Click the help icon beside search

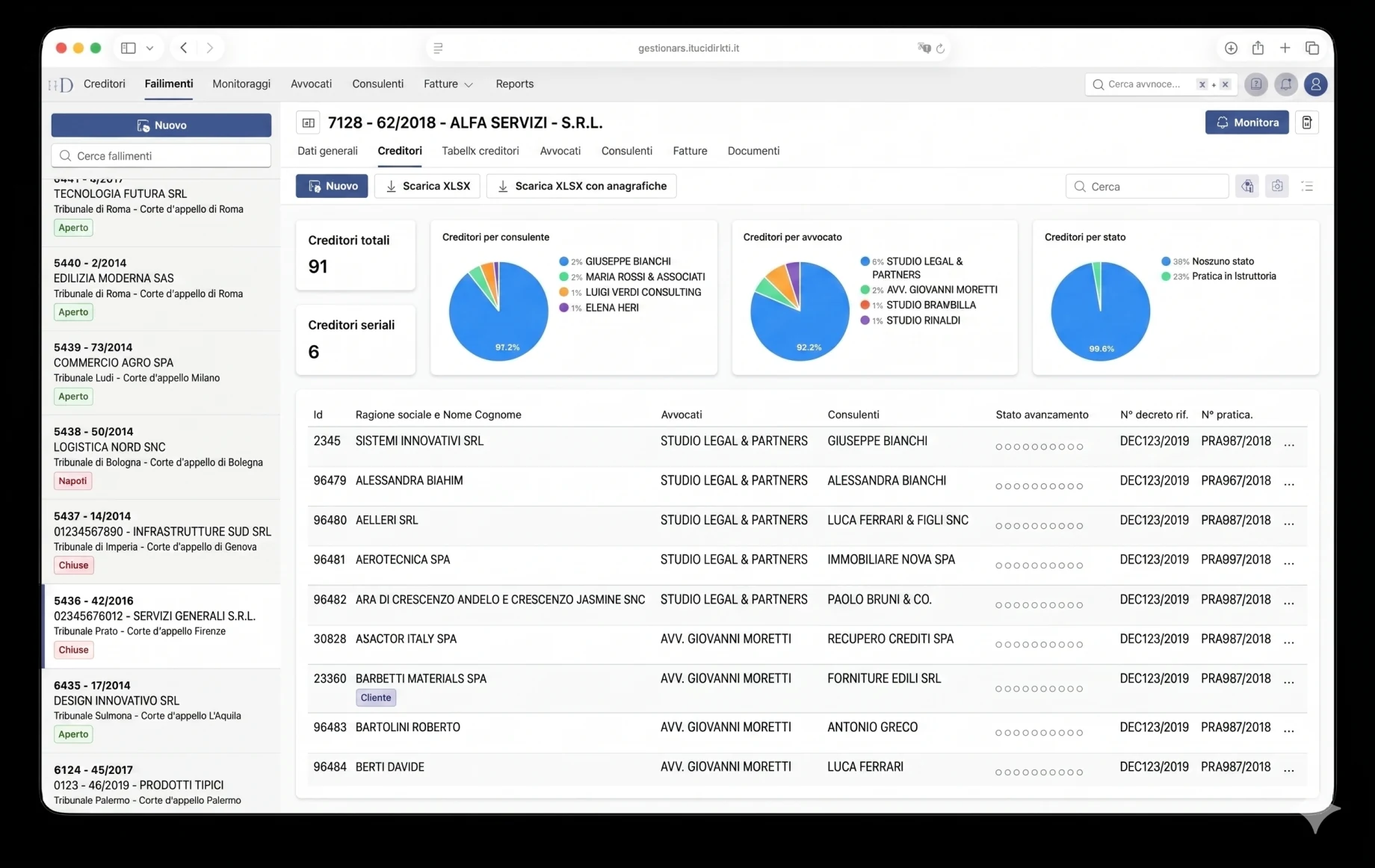pos(1256,84)
